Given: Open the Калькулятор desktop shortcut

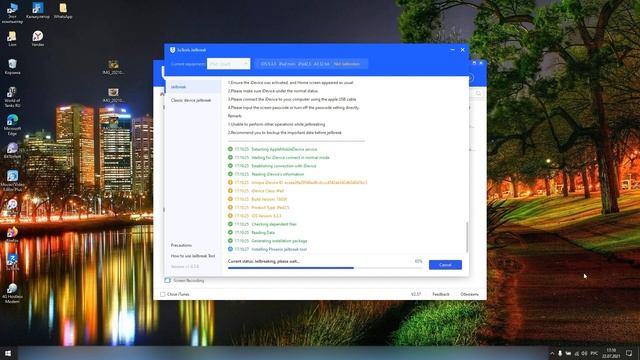Looking at the screenshot, I should tap(38, 11).
